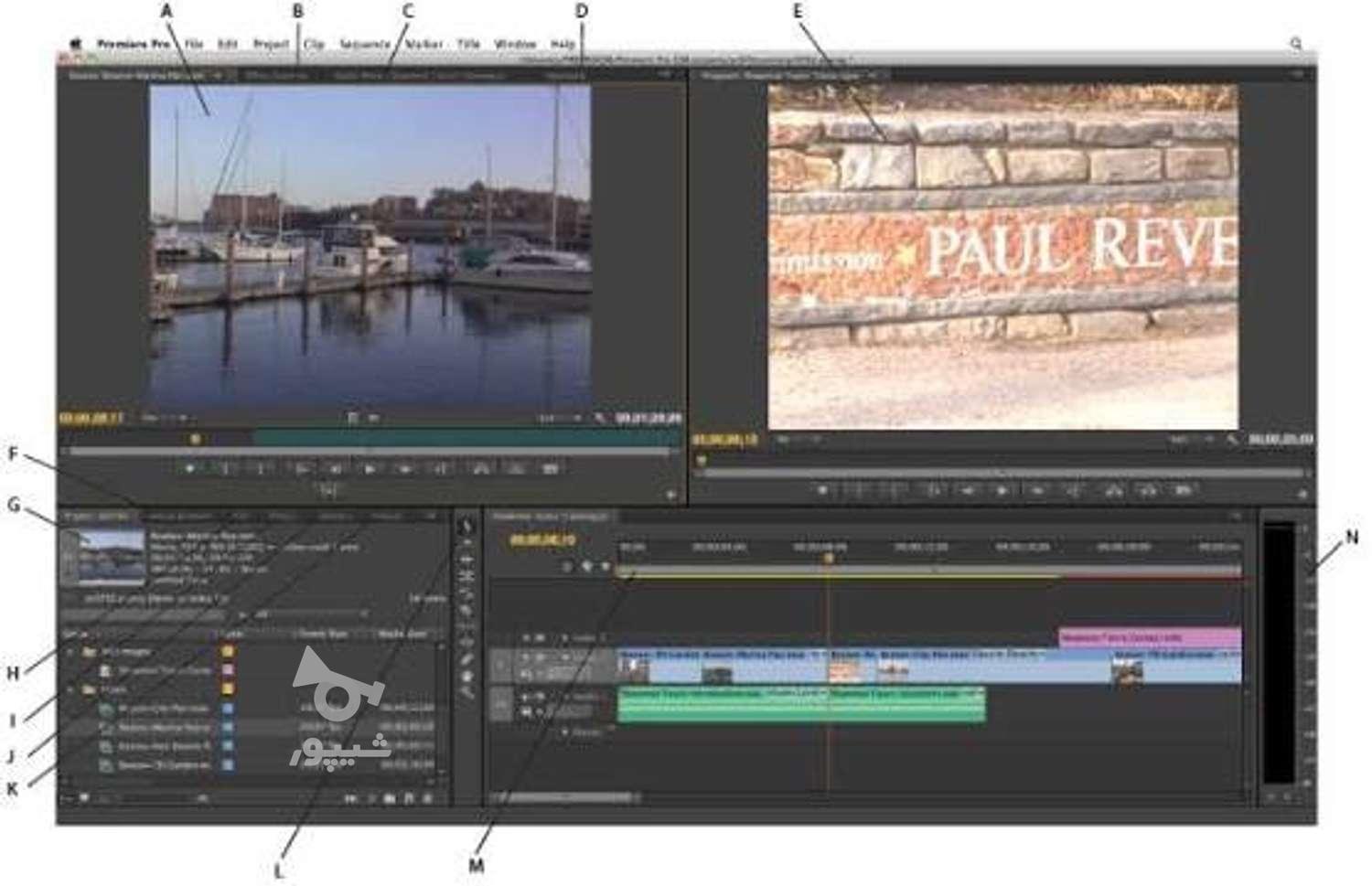
Task: Play the sequence in the Program Monitor
Action: [1002, 491]
